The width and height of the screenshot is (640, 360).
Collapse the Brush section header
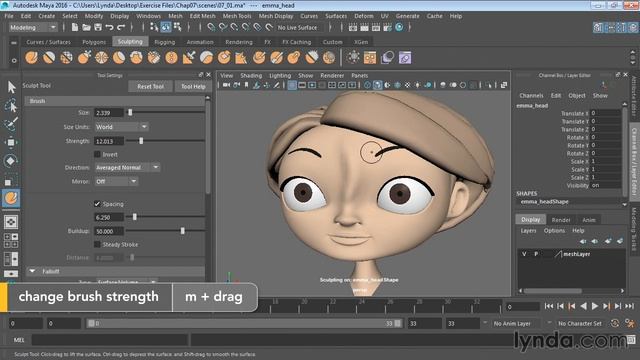coord(115,101)
